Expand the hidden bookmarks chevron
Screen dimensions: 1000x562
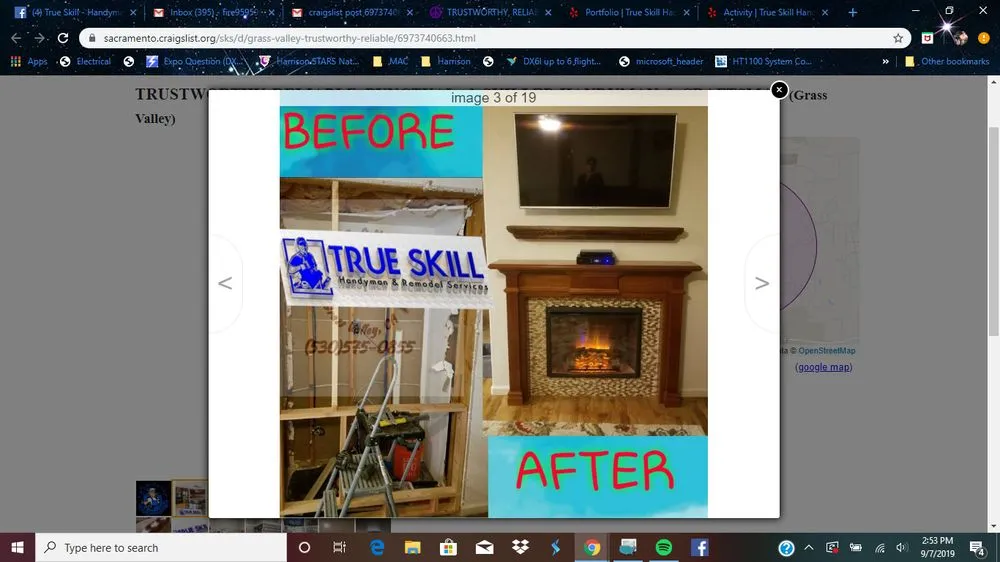885,61
